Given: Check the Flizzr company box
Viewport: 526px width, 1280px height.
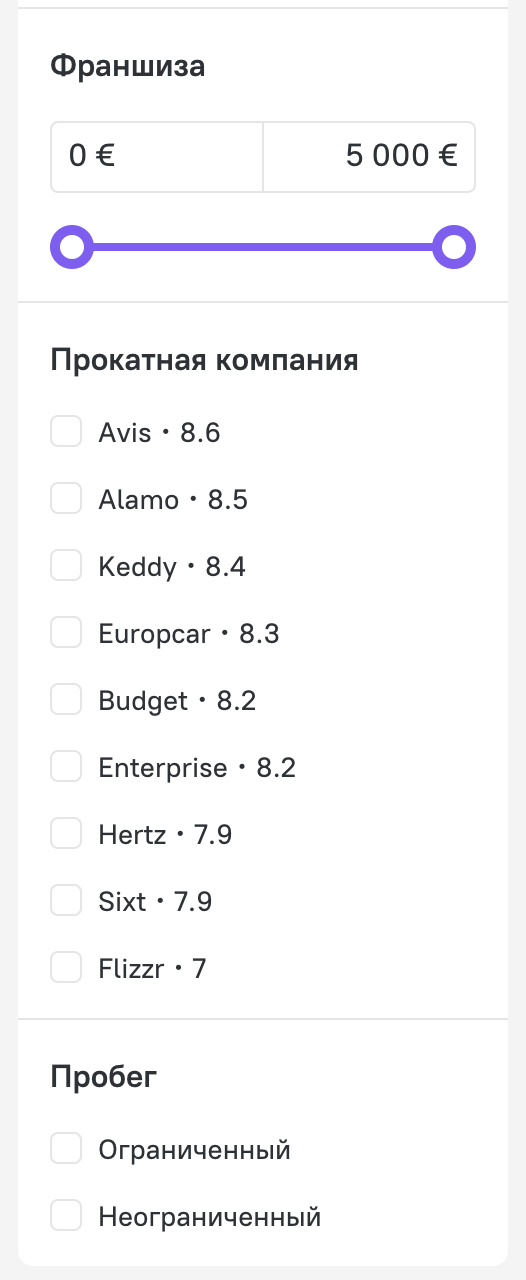Looking at the screenshot, I should click(66, 969).
